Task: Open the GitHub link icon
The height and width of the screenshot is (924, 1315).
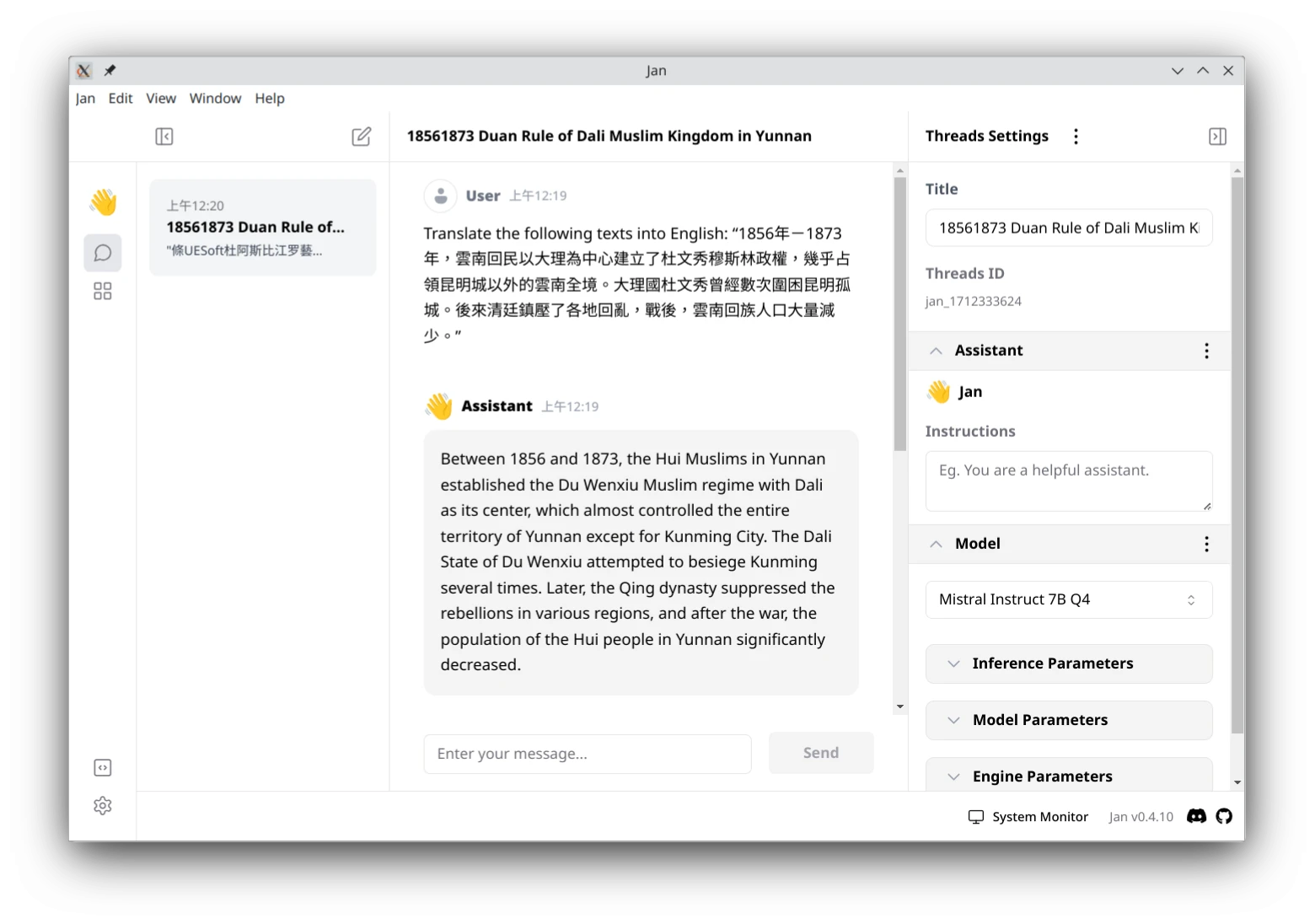Action: [1224, 816]
